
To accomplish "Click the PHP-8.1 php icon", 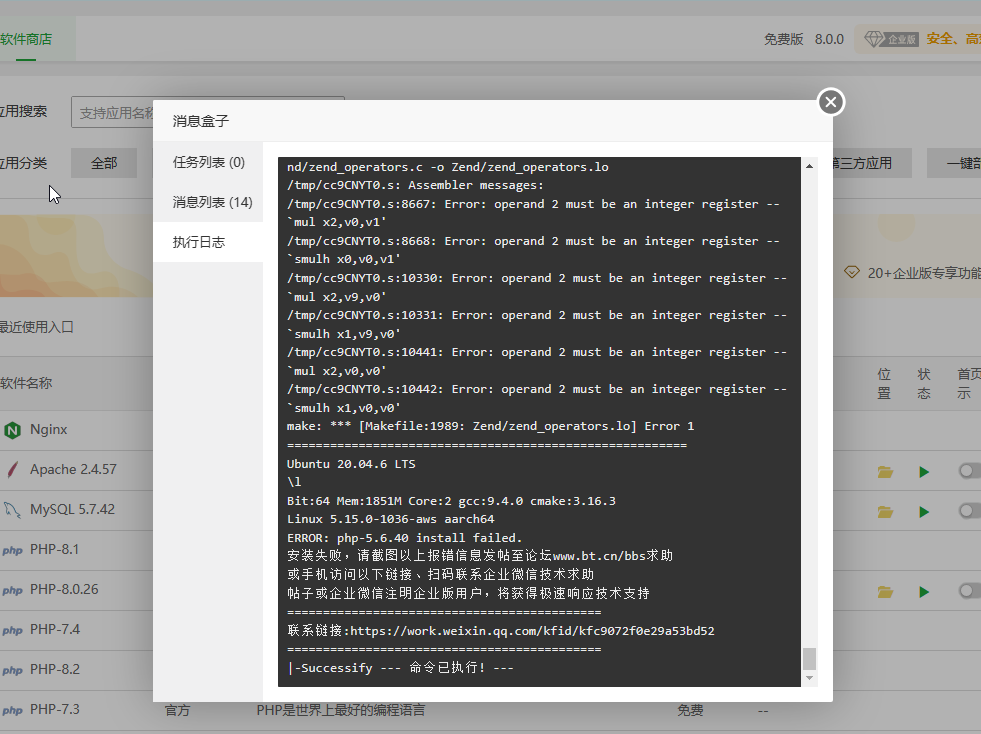I will pyautogui.click(x=12, y=551).
